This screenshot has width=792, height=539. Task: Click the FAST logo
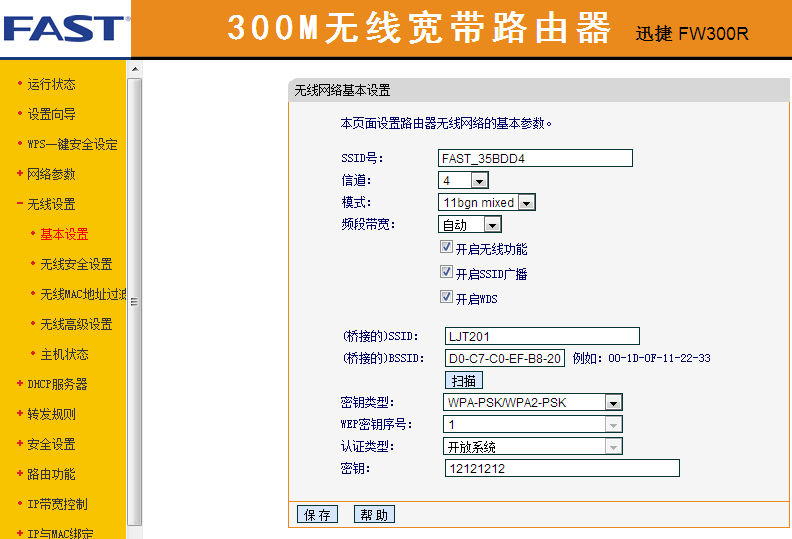66,28
